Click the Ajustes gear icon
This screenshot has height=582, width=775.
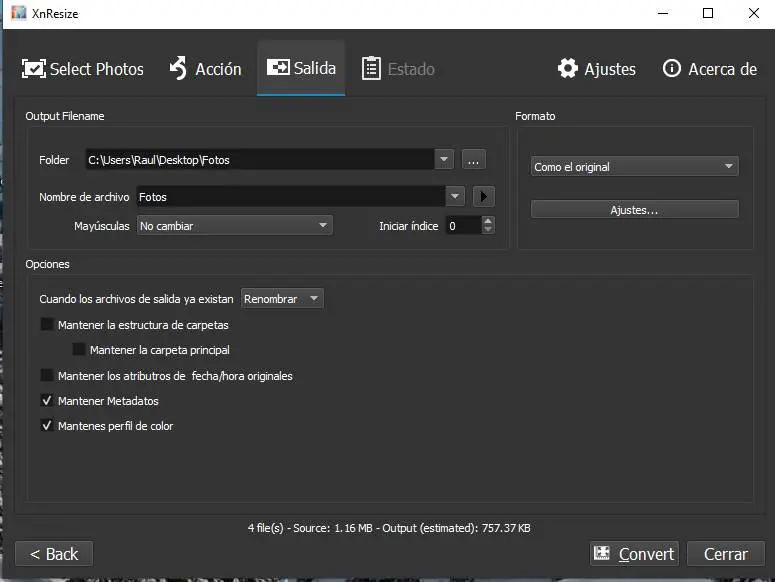(568, 68)
